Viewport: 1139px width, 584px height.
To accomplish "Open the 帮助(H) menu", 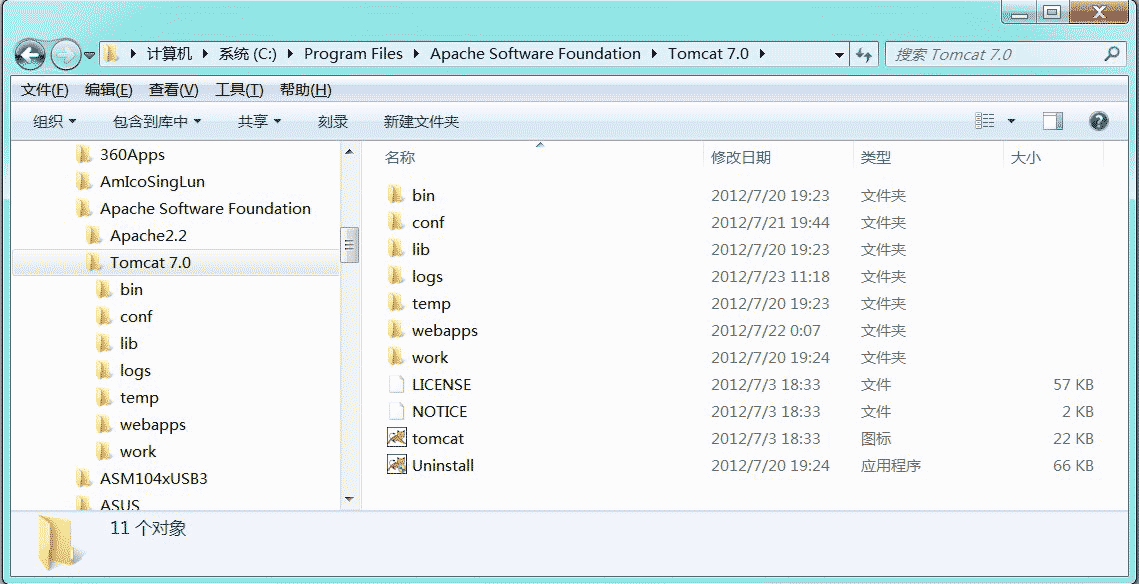I will [305, 90].
